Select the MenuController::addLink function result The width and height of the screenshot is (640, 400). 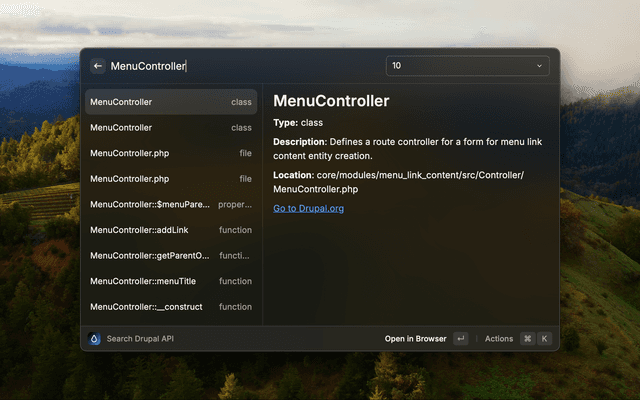[171, 230]
